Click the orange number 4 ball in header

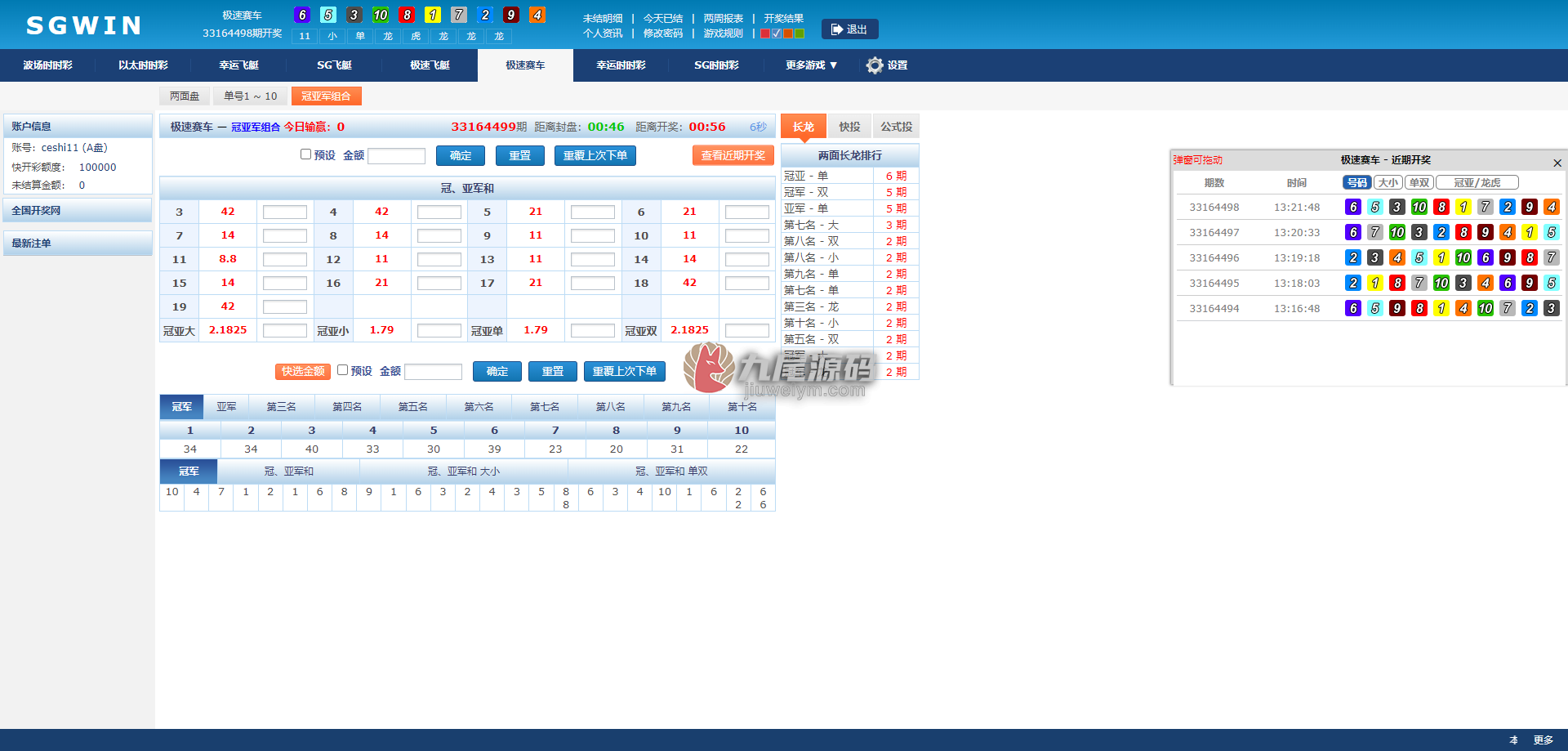pyautogui.click(x=537, y=15)
